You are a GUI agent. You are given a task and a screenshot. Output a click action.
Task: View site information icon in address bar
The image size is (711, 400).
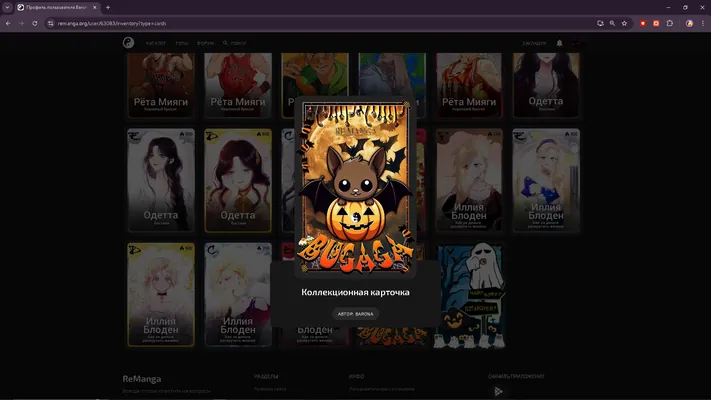coord(50,23)
